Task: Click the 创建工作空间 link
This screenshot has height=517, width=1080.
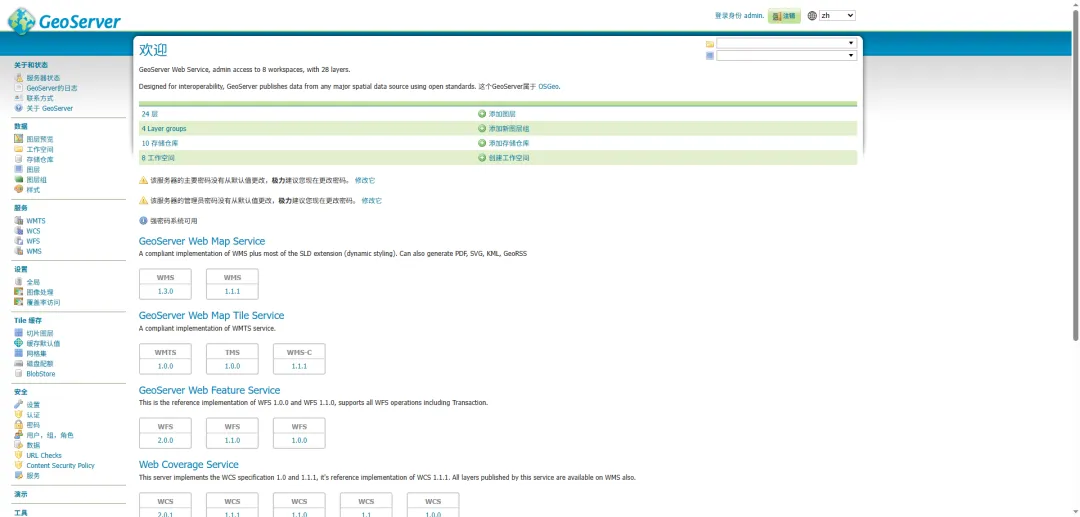Action: (x=509, y=158)
